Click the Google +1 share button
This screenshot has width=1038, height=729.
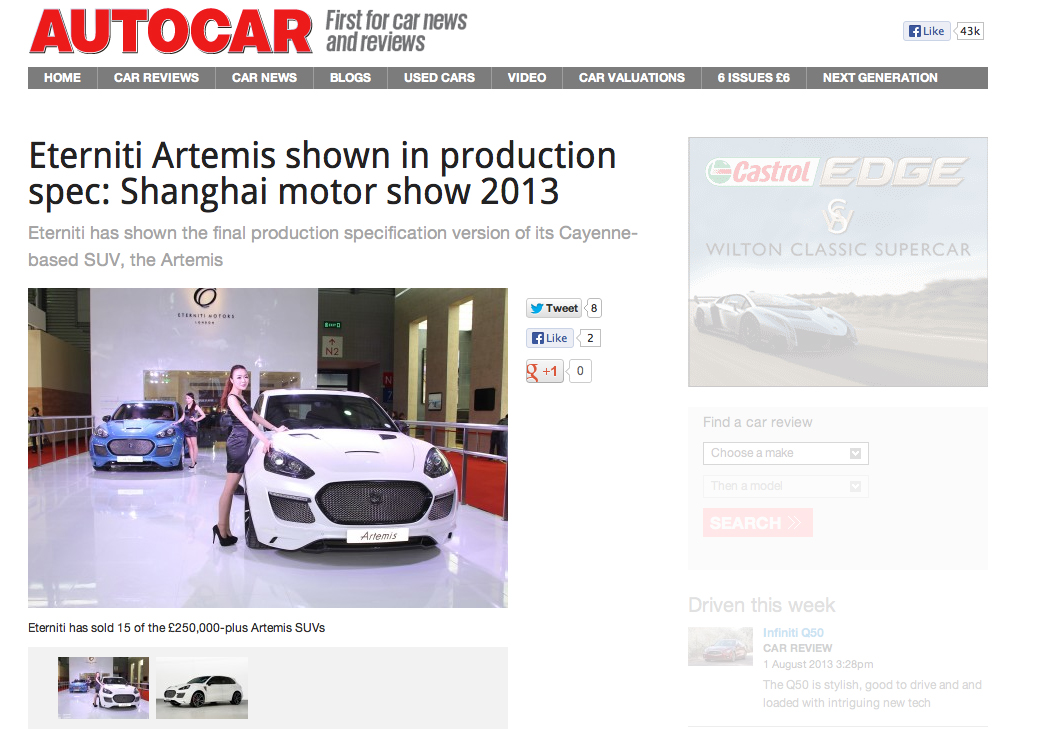pos(546,372)
